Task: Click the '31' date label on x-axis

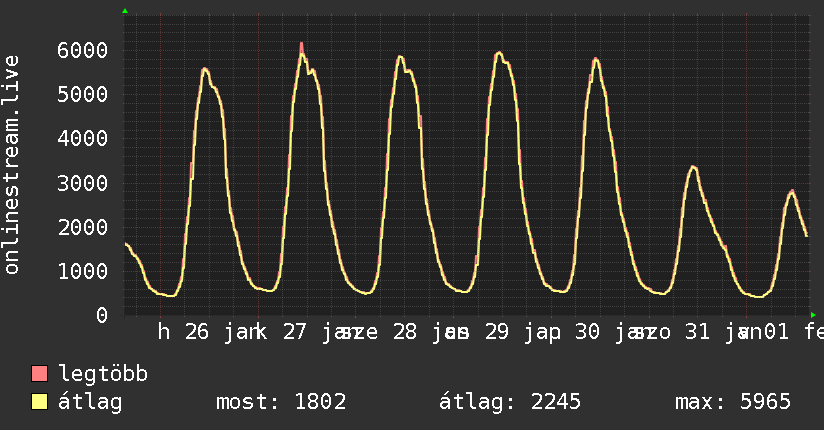Action: tap(697, 332)
